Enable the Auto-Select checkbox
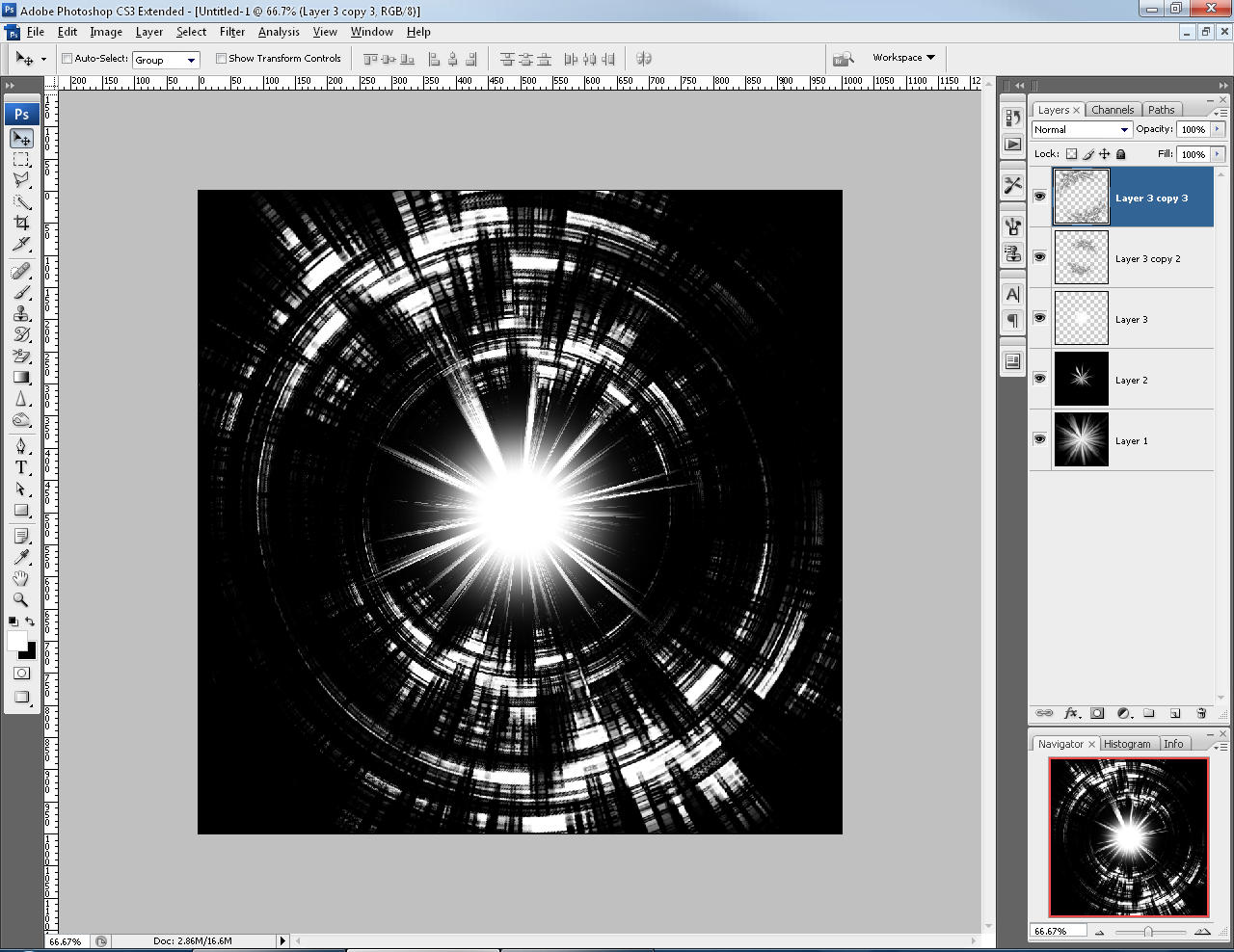 (x=67, y=58)
